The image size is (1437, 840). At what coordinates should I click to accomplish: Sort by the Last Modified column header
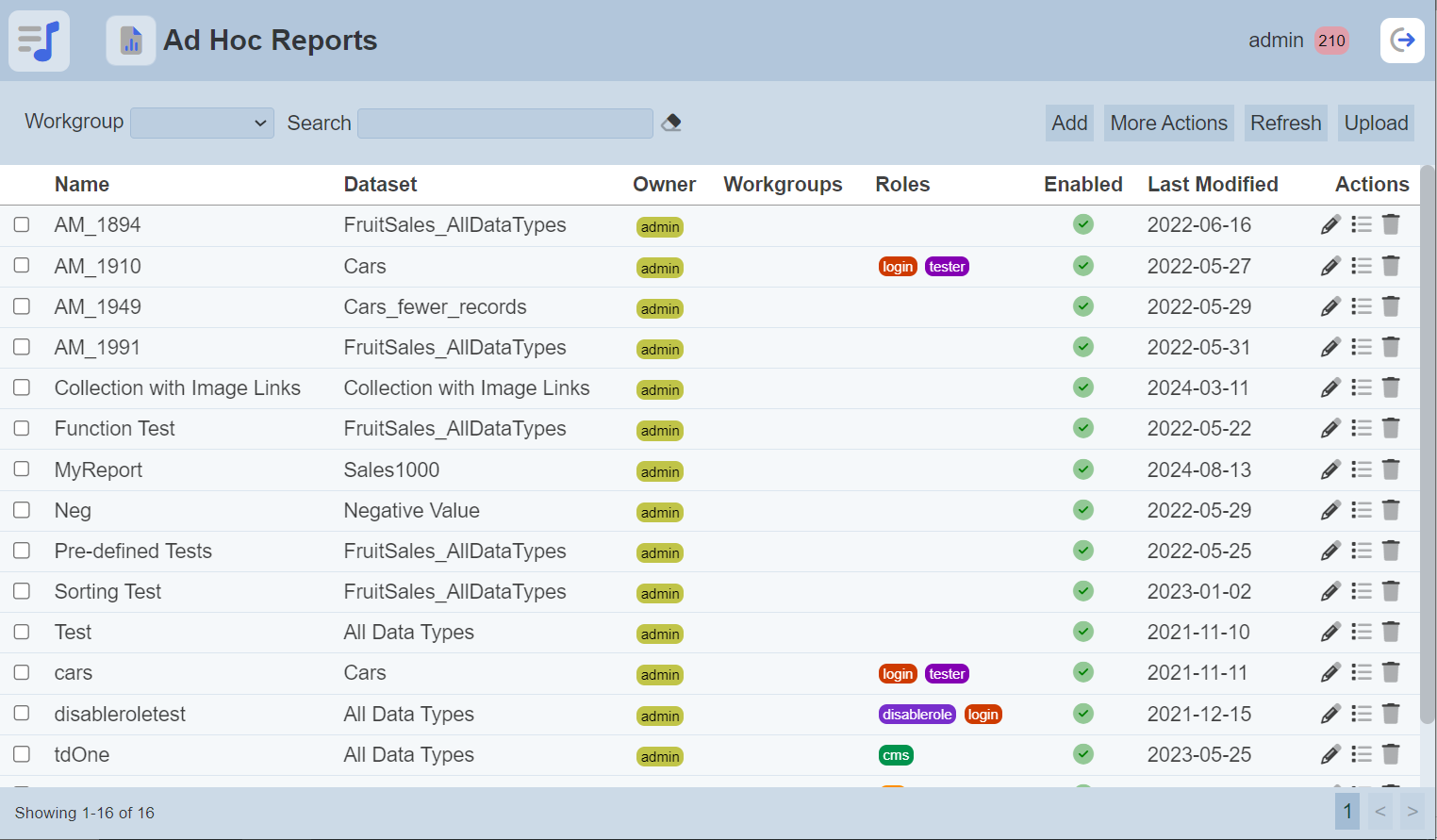coord(1212,185)
